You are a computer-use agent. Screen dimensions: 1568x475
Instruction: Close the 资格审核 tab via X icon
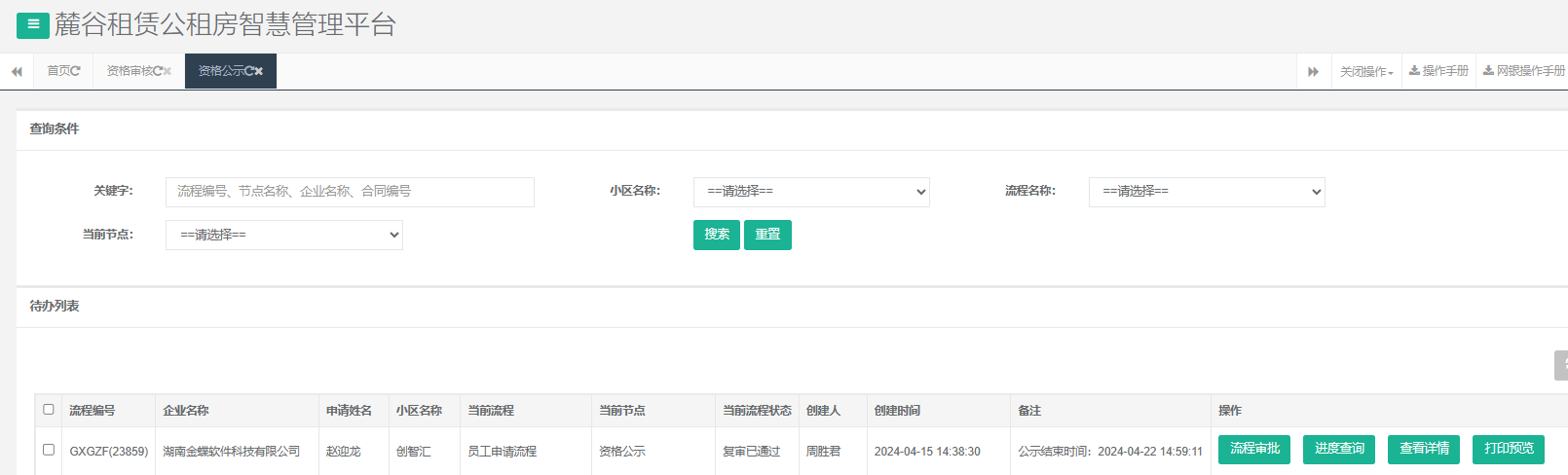(x=168, y=71)
